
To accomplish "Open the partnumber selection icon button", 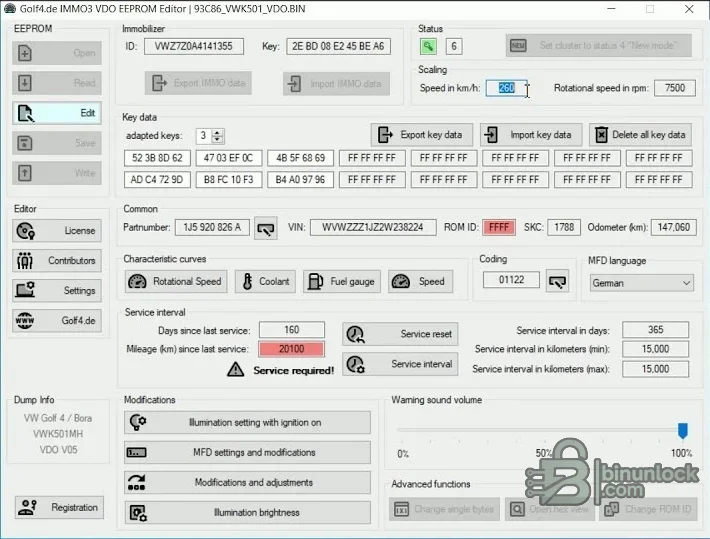I will [266, 228].
